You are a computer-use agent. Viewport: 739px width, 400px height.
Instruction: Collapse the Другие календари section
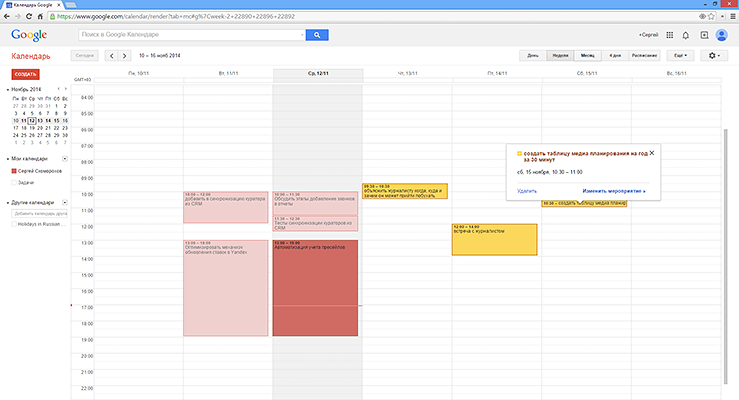[8, 203]
